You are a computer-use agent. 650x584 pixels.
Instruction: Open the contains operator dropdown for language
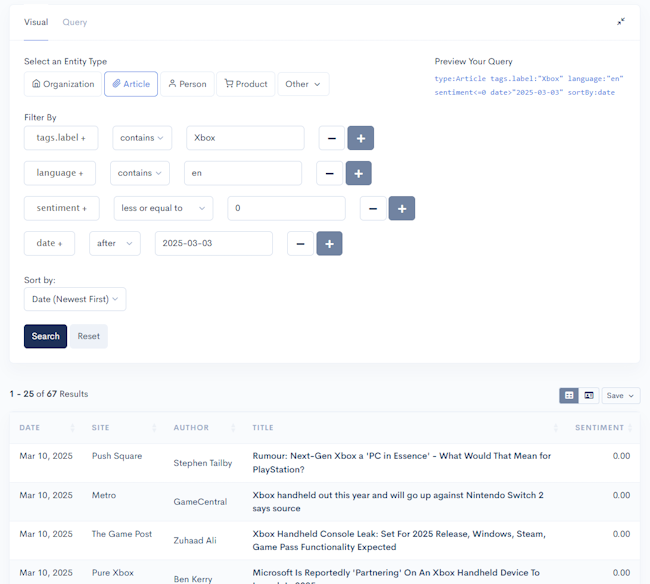[140, 173]
